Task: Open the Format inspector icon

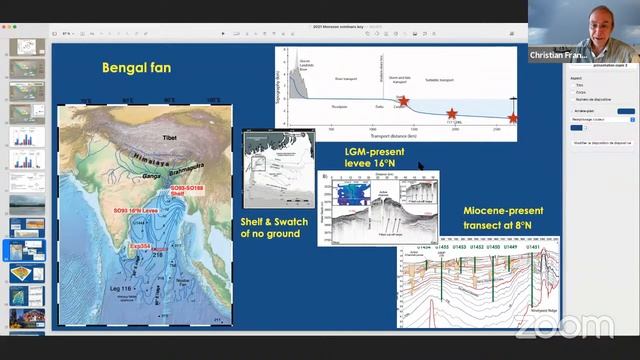Action: pos(512,34)
